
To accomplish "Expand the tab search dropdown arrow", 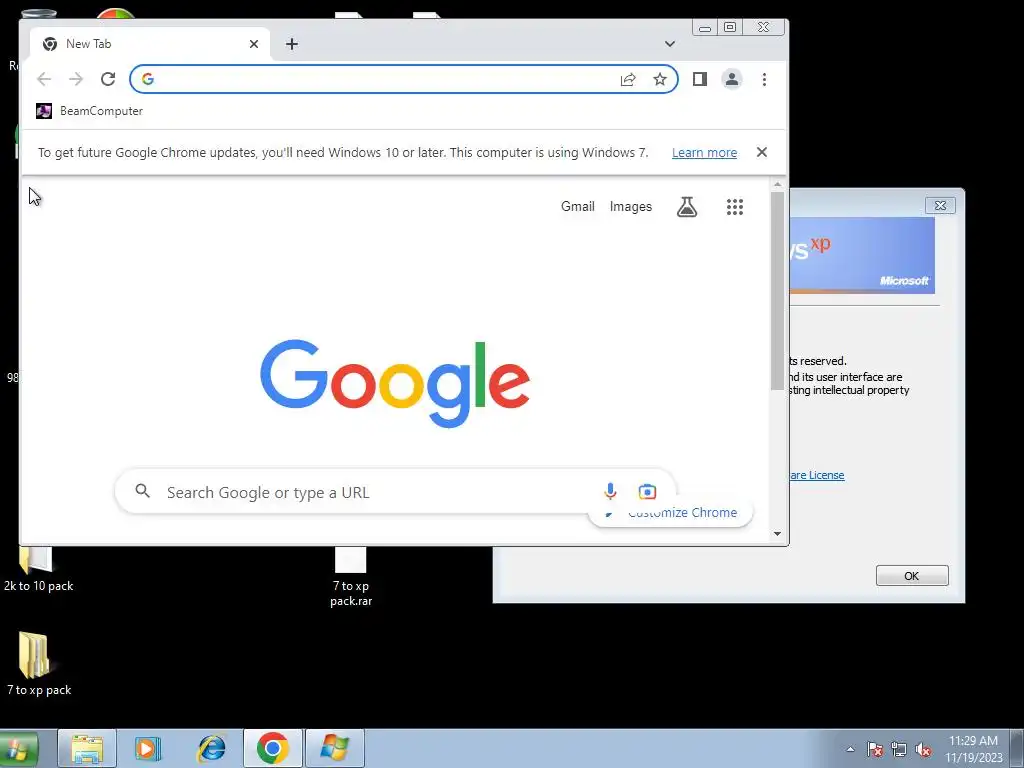I will [669, 44].
